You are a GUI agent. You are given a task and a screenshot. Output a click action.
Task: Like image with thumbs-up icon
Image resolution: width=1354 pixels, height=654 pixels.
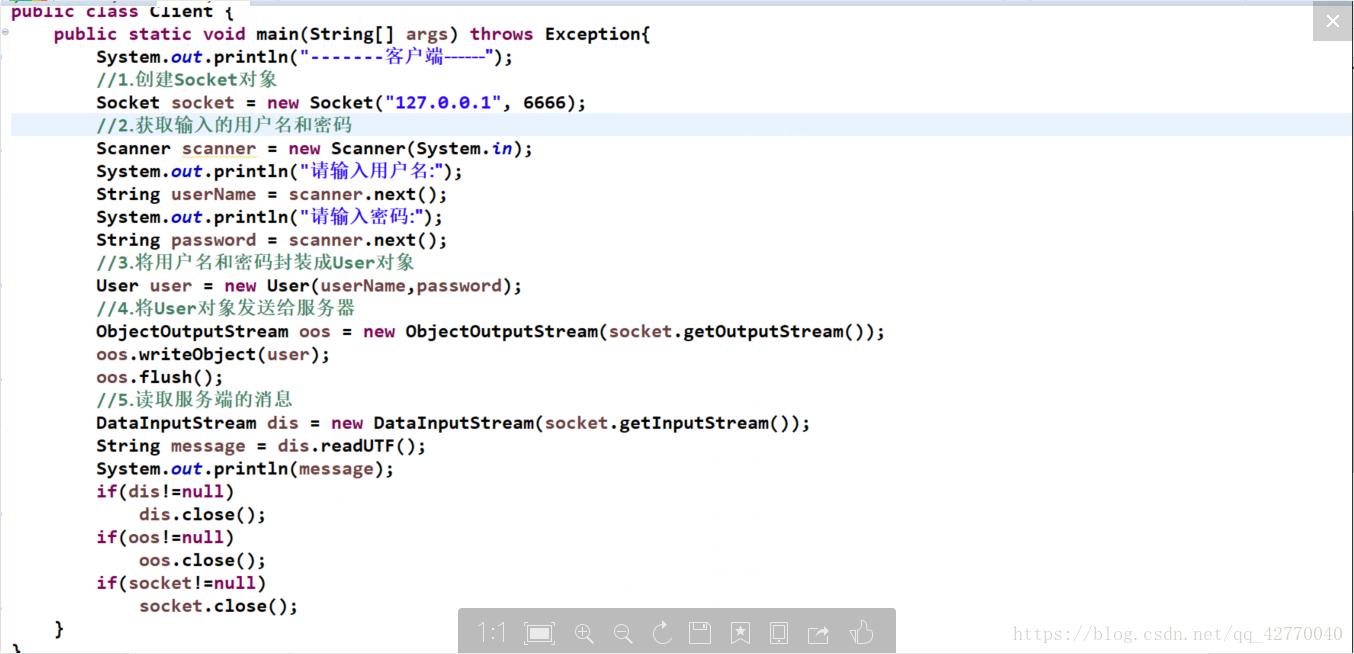(861, 632)
